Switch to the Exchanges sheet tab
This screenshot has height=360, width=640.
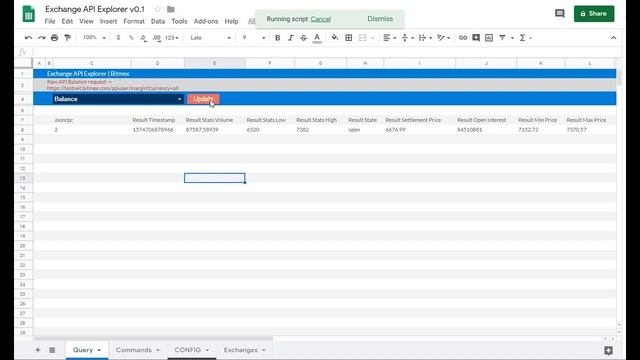[x=244, y=350]
